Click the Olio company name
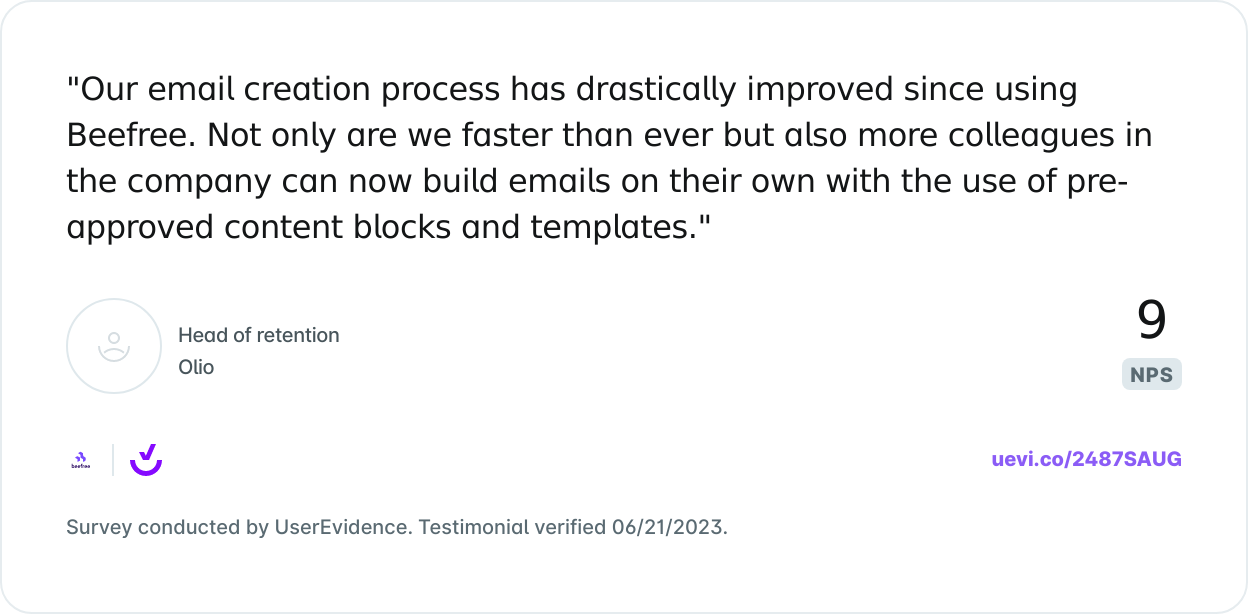1248x614 pixels. point(196,367)
